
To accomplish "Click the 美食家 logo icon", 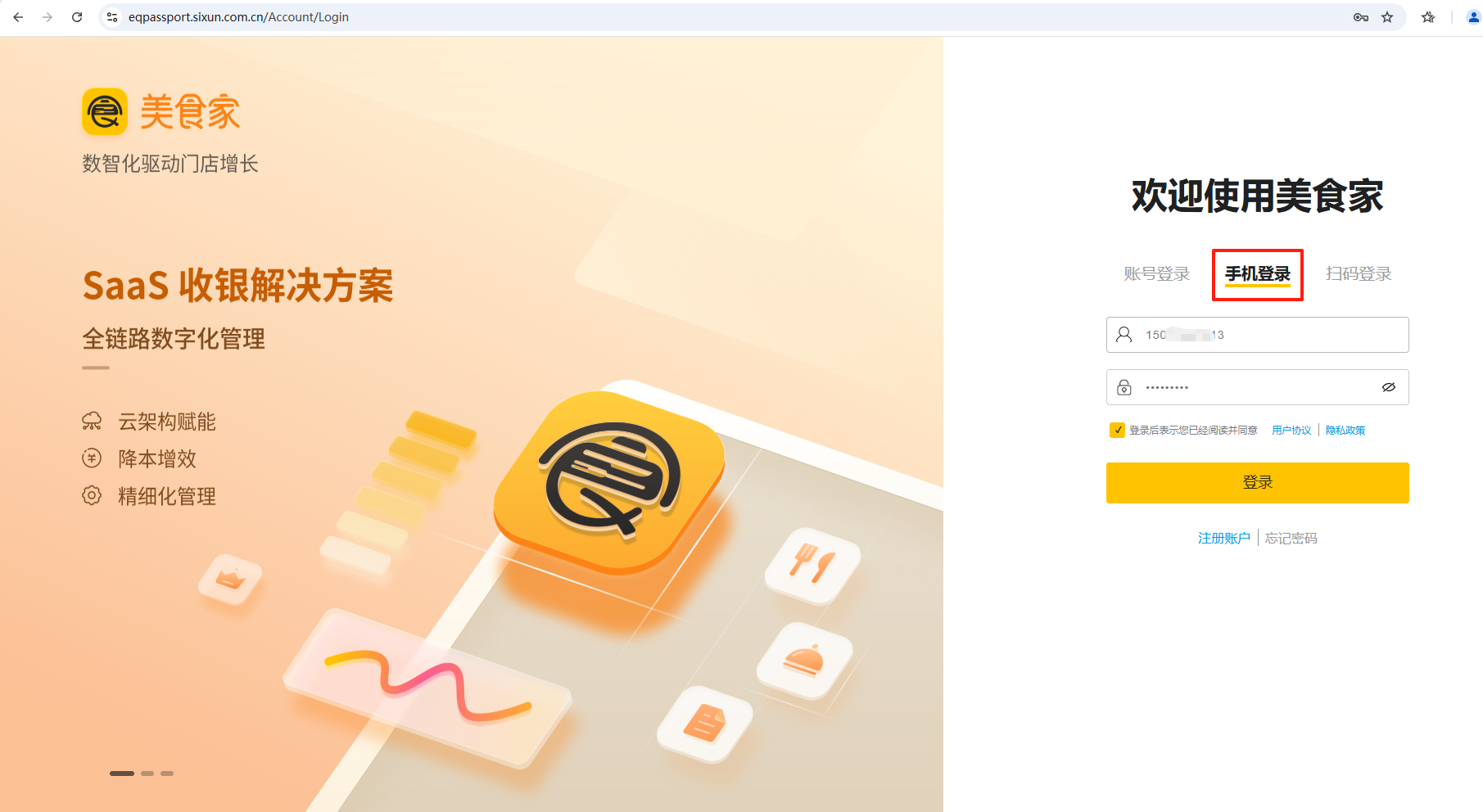I will coord(105,111).
